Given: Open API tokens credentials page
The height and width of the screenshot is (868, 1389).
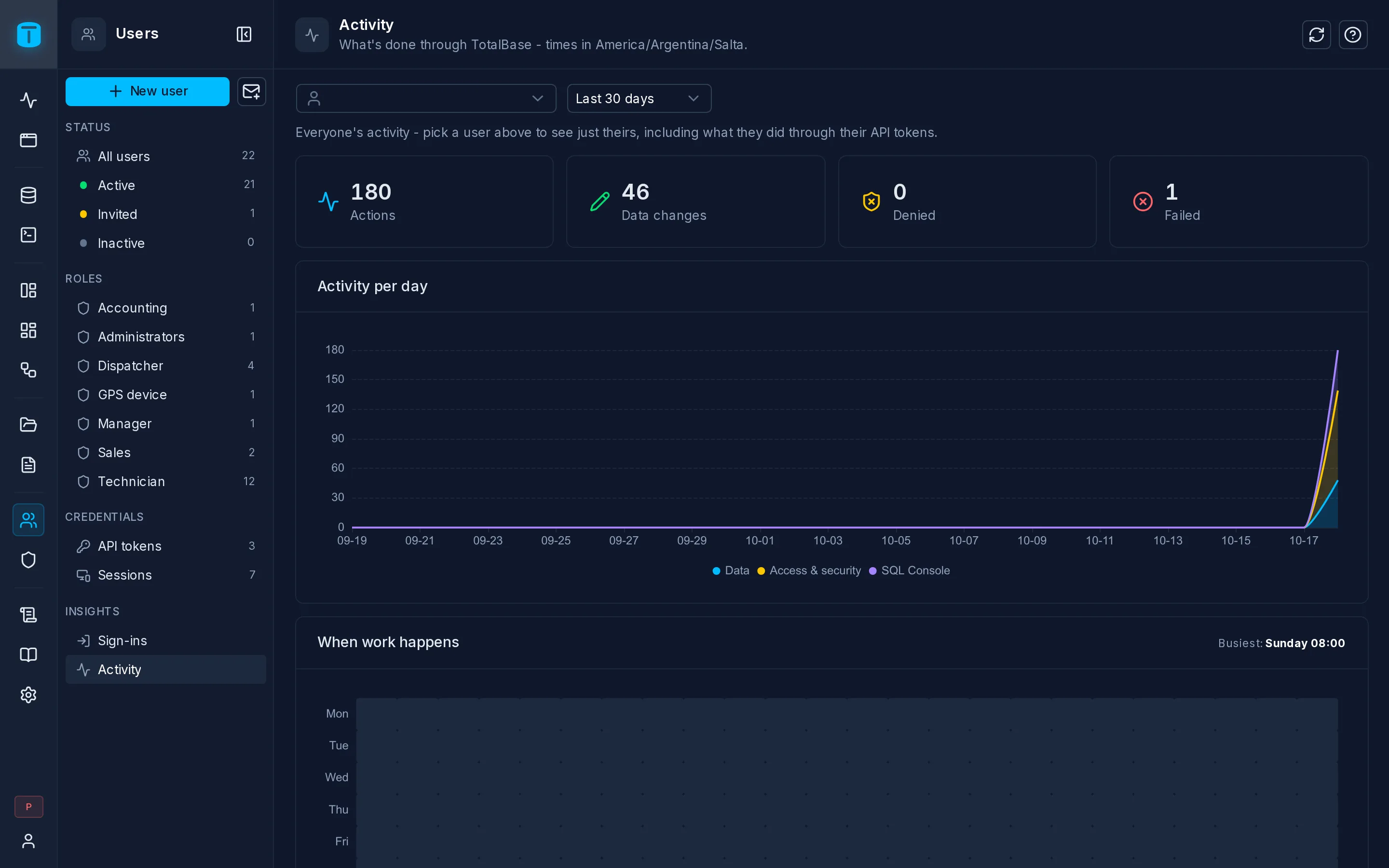Looking at the screenshot, I should (166, 546).
